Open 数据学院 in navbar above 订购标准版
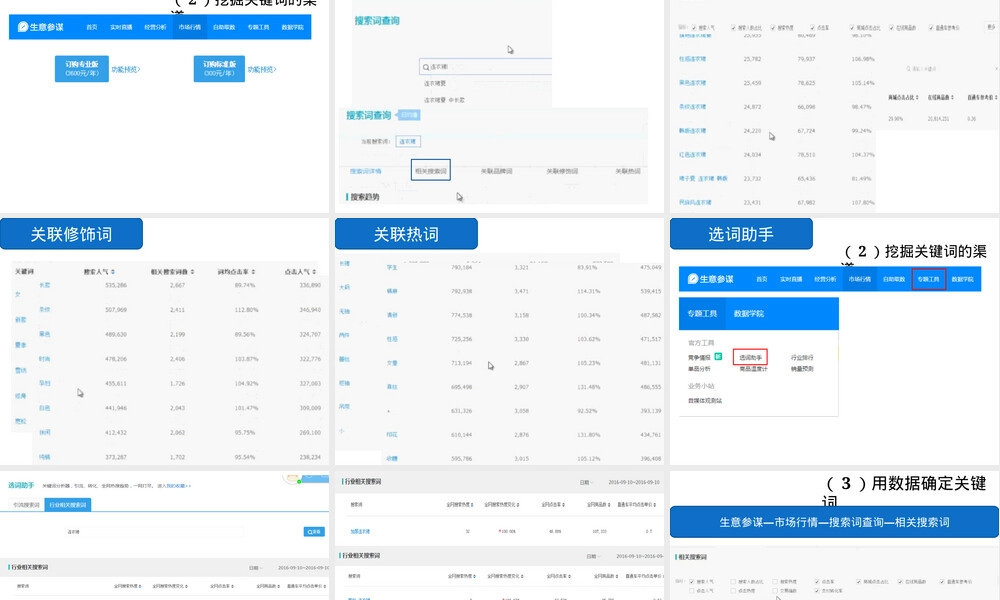Screen dimensions: 1000x600 pos(293,27)
